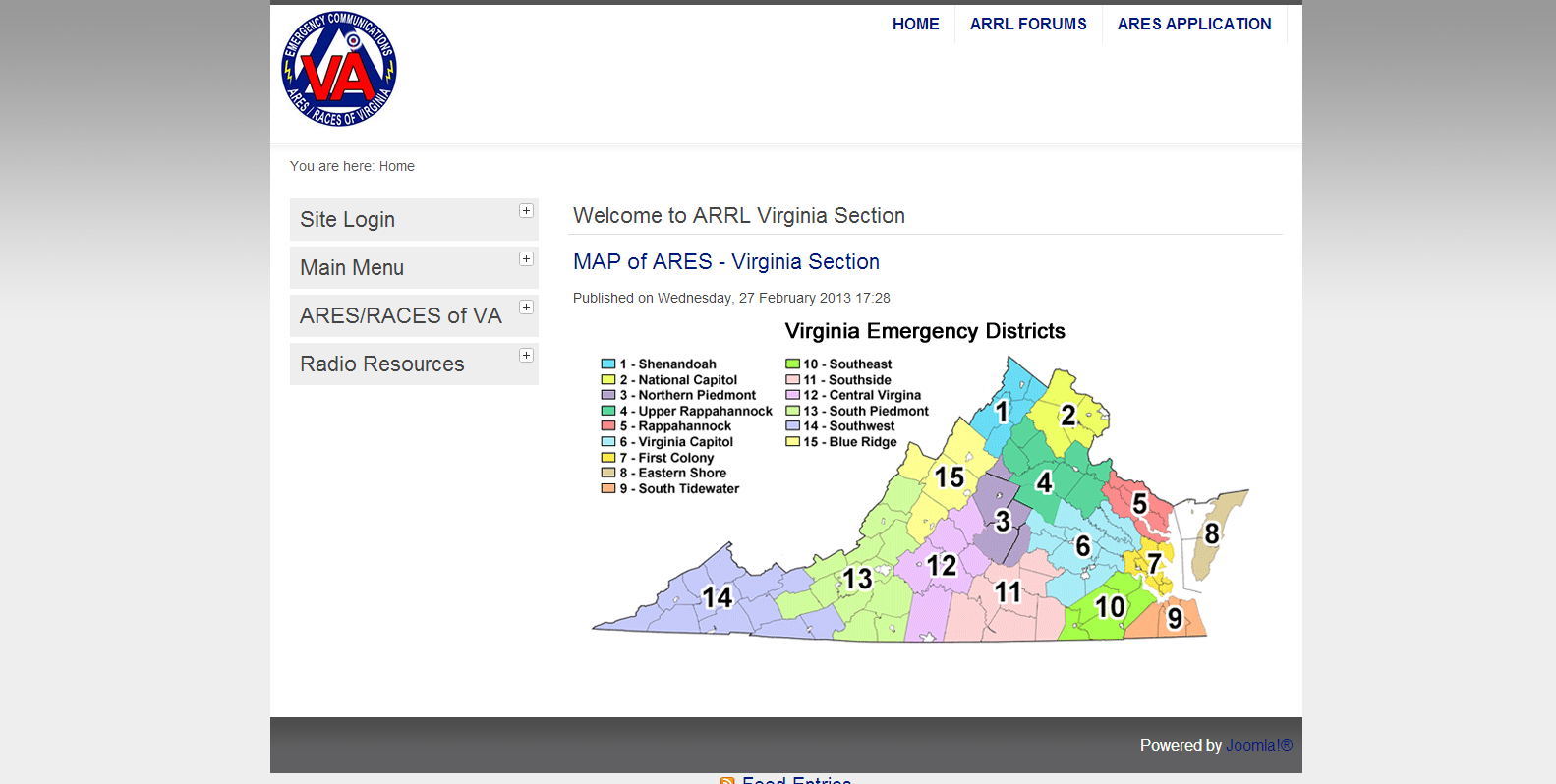Click the Southside legend color swatch
This screenshot has height=784, width=1556.
click(x=792, y=380)
